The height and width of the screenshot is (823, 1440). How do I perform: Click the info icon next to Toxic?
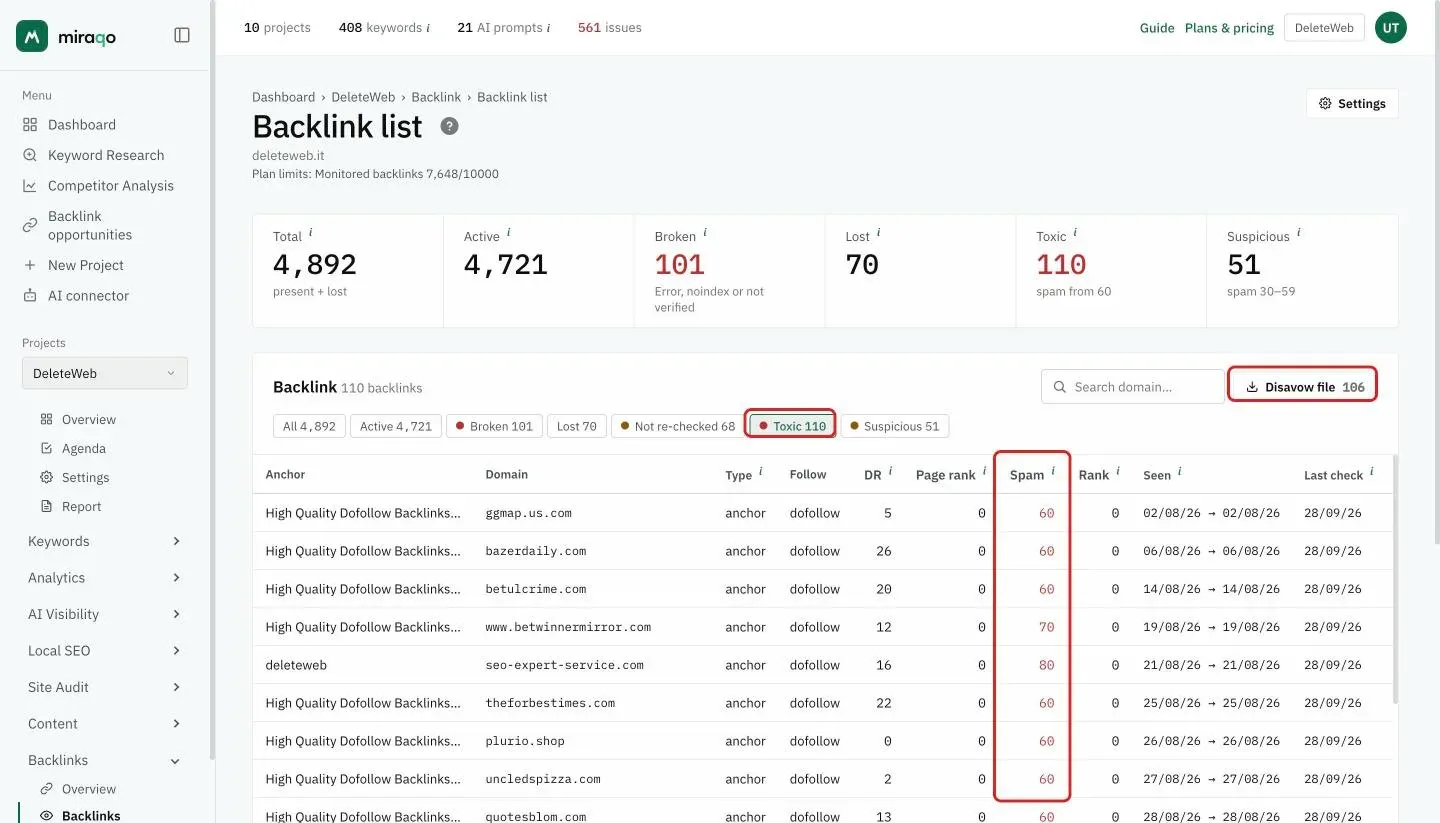tap(1075, 233)
